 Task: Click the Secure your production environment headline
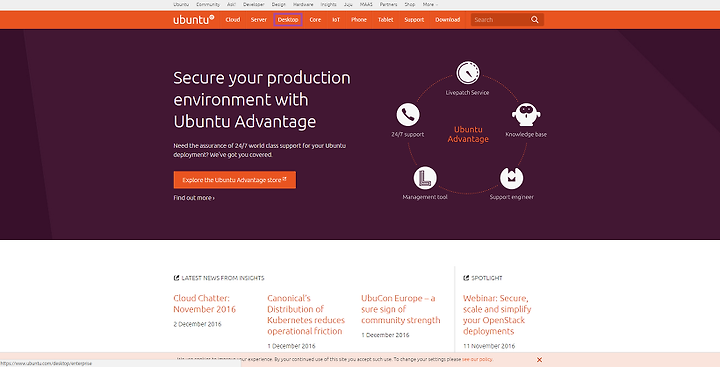tap(262, 100)
